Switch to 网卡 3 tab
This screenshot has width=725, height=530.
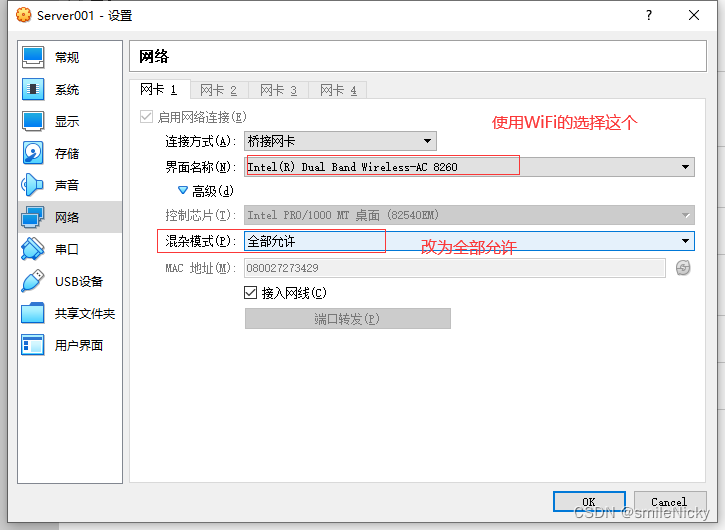278,90
